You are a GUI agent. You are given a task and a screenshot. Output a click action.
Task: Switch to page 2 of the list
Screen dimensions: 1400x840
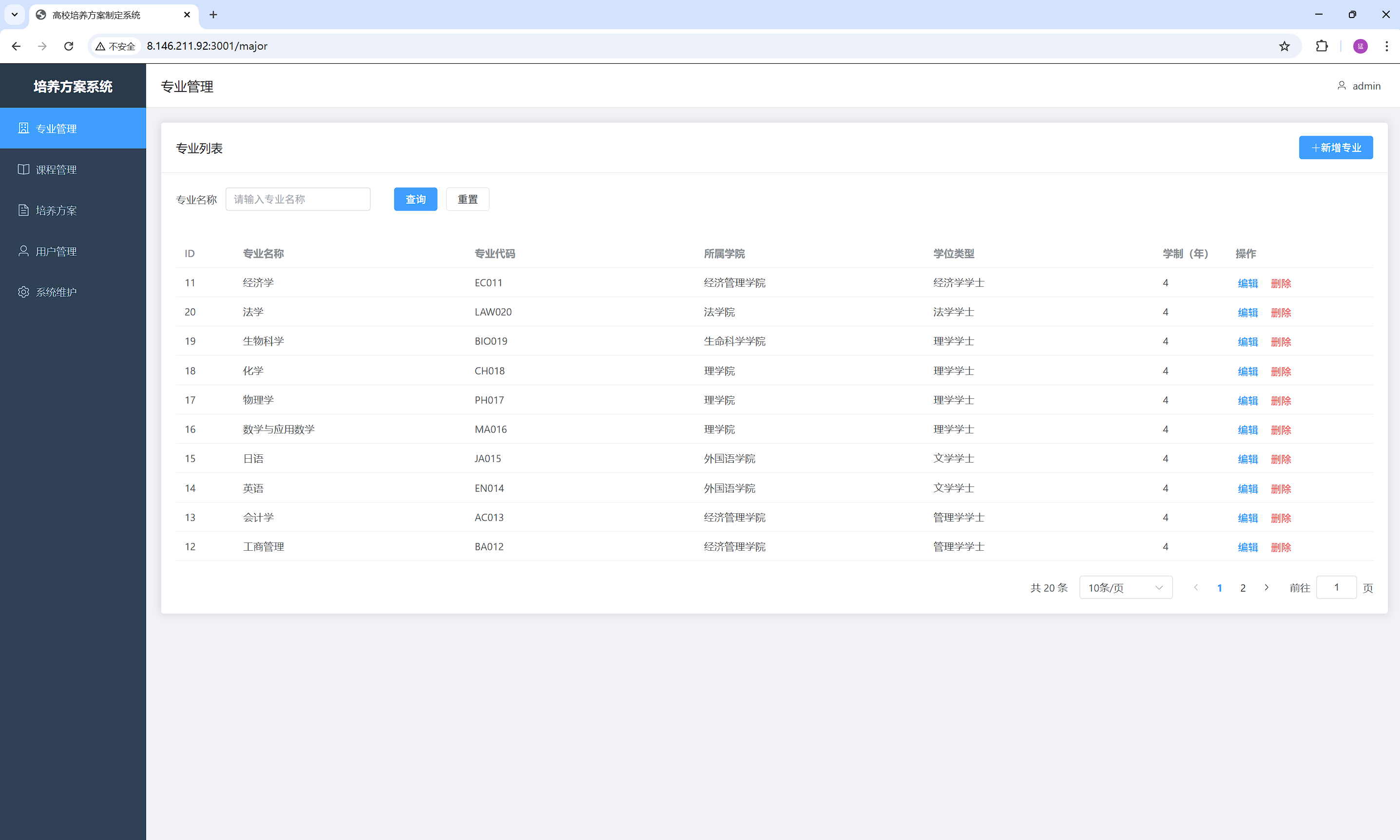[1243, 588]
